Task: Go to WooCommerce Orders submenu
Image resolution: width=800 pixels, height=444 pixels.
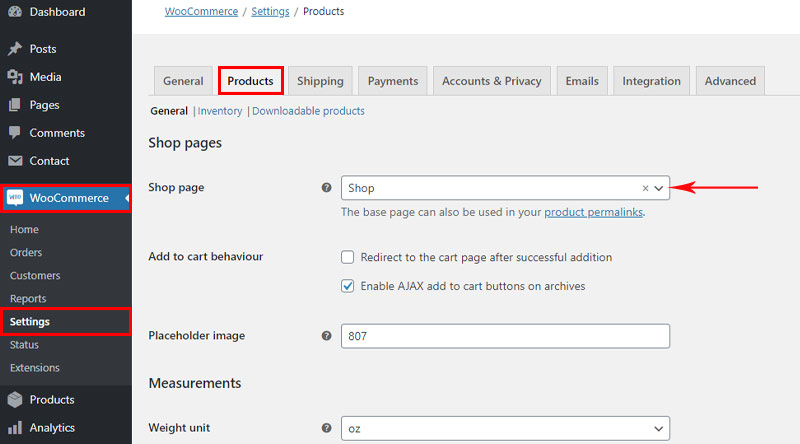Action: [x=26, y=252]
